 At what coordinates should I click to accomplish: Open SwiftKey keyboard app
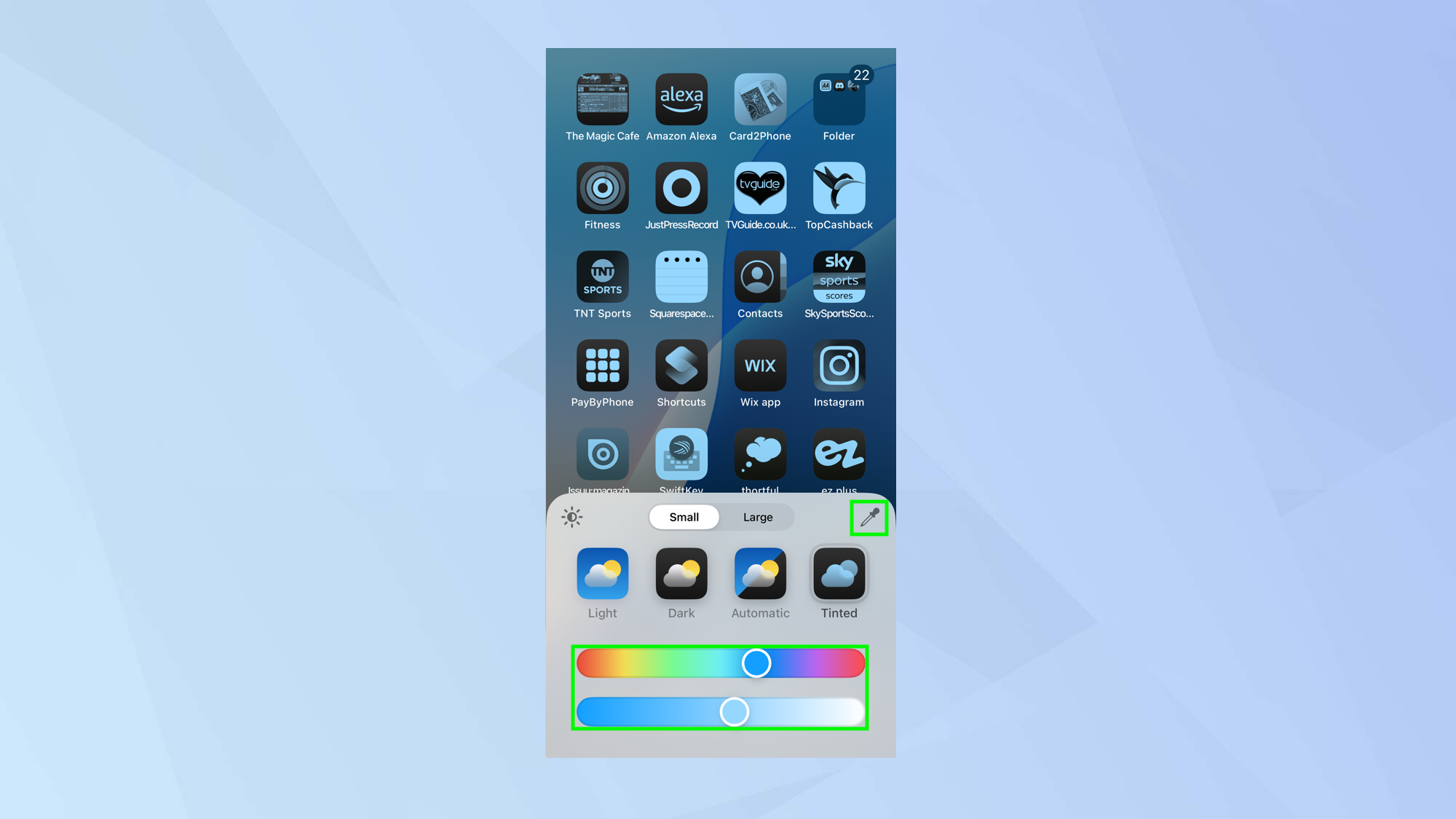coord(681,454)
